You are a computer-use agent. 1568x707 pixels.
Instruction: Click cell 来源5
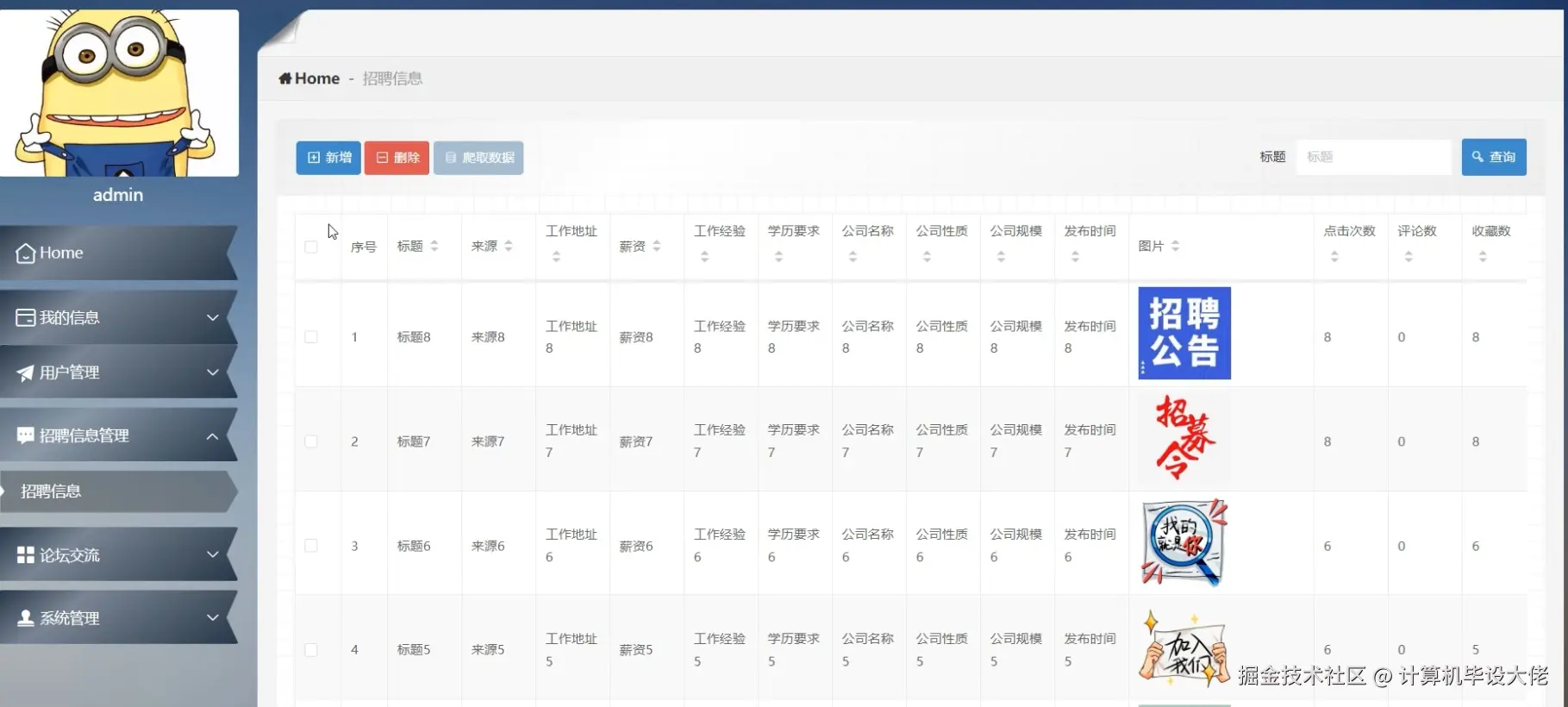pyautogui.click(x=488, y=650)
